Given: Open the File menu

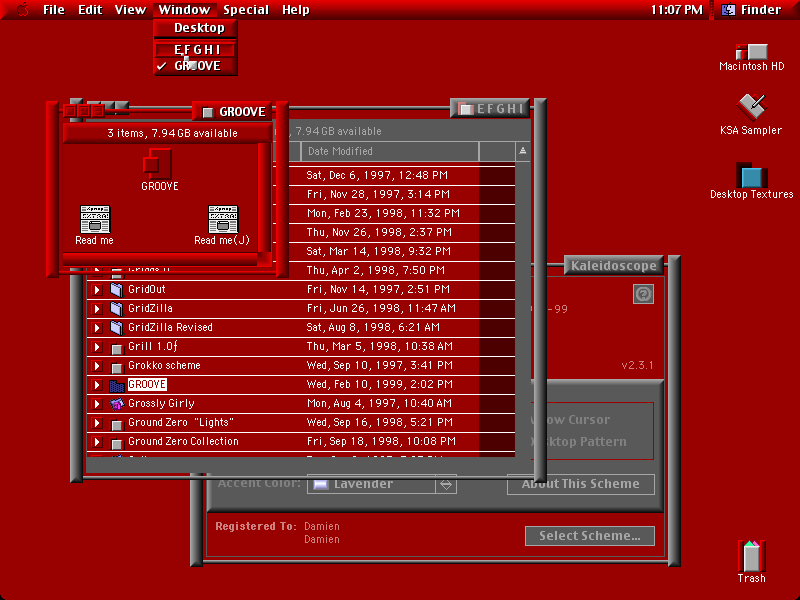Looking at the screenshot, I should (54, 10).
